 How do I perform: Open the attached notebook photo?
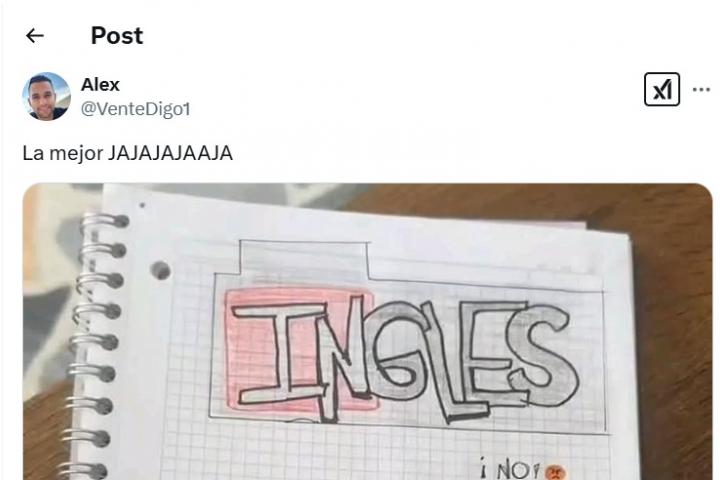(367, 332)
